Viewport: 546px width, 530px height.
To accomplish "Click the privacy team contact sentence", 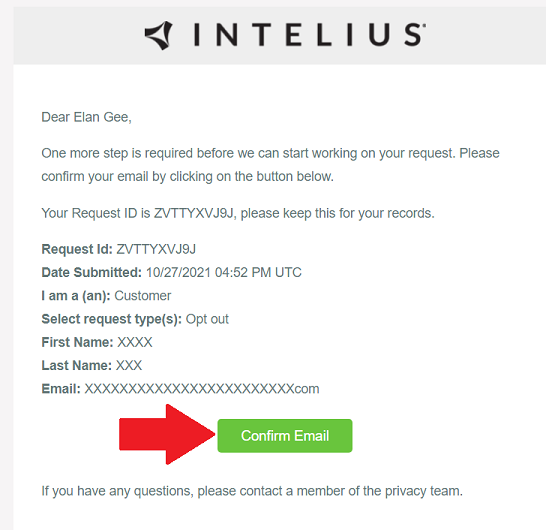I will click(252, 491).
